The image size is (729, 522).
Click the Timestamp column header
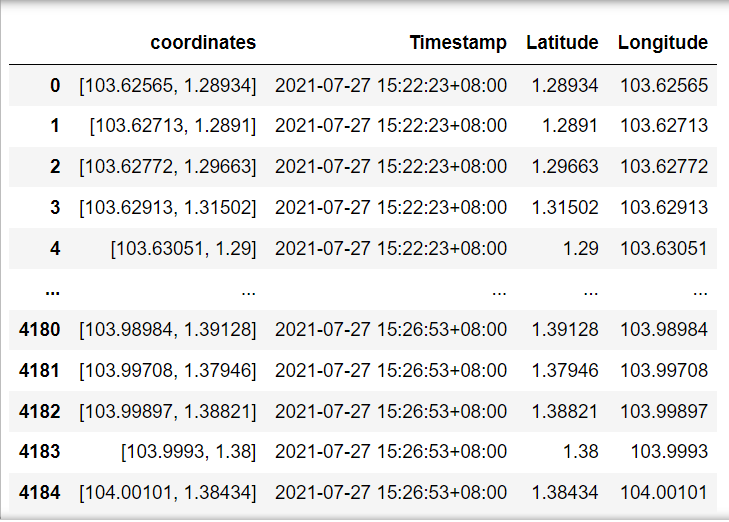(458, 43)
